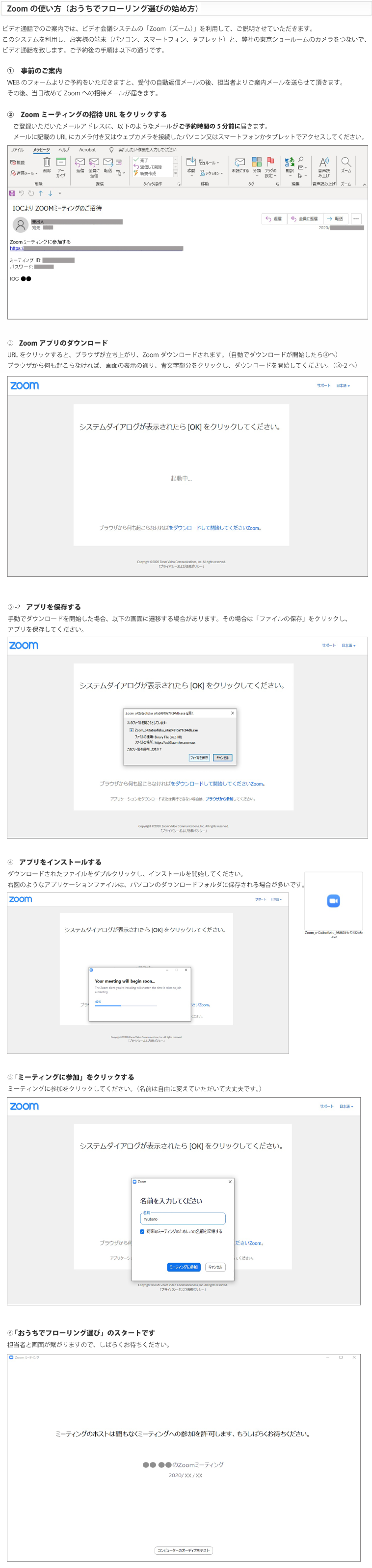
Task: Expand the ルール dropdown in the ribbon
Action: pos(209,162)
